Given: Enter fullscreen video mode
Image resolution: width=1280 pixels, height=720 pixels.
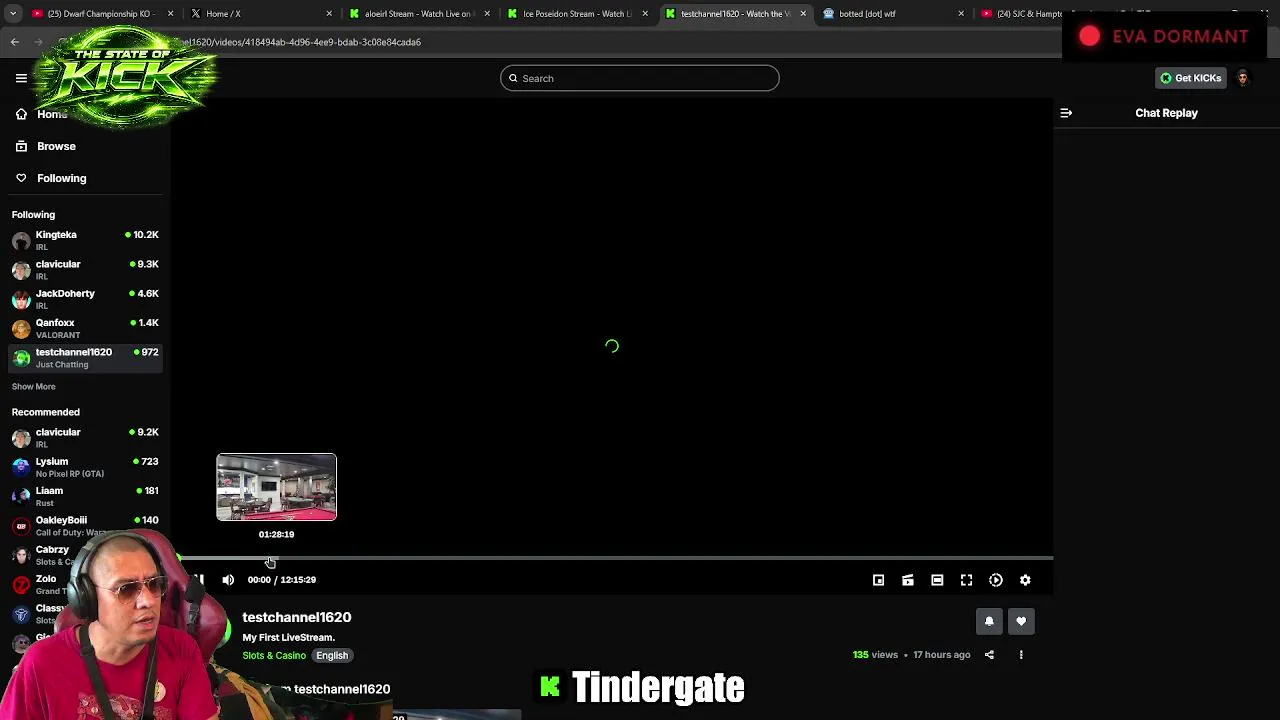Looking at the screenshot, I should pos(966,580).
